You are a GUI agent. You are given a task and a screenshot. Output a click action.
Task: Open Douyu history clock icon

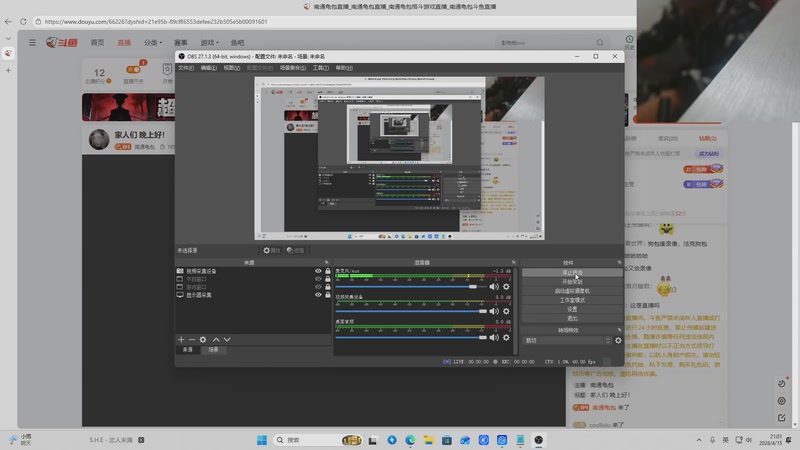630,39
